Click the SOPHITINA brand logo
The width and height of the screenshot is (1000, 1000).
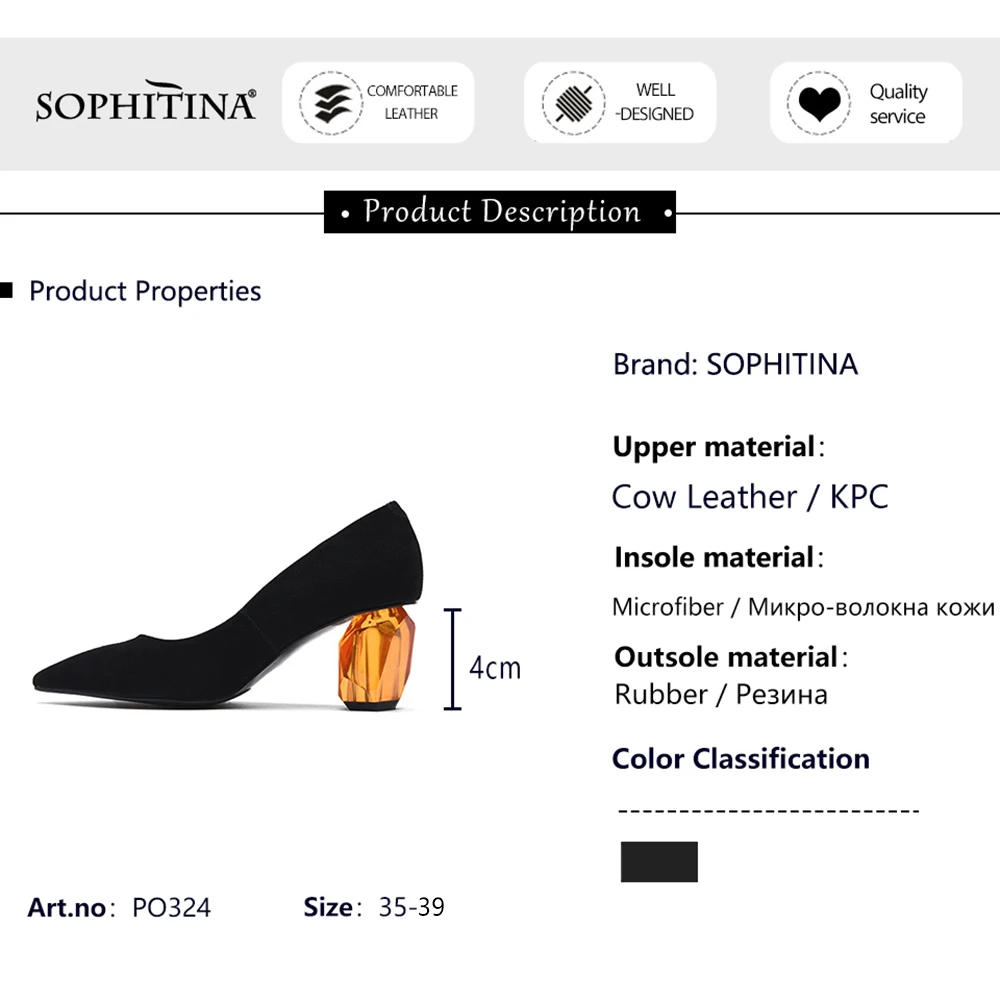click(145, 101)
